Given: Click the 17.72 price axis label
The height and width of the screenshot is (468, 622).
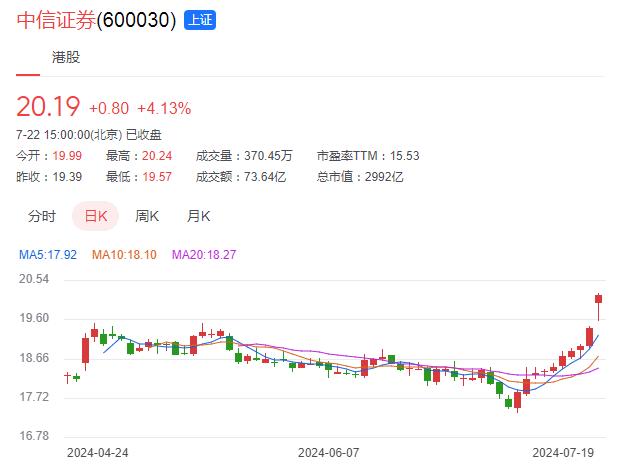Looking at the screenshot, I should coord(34,397).
